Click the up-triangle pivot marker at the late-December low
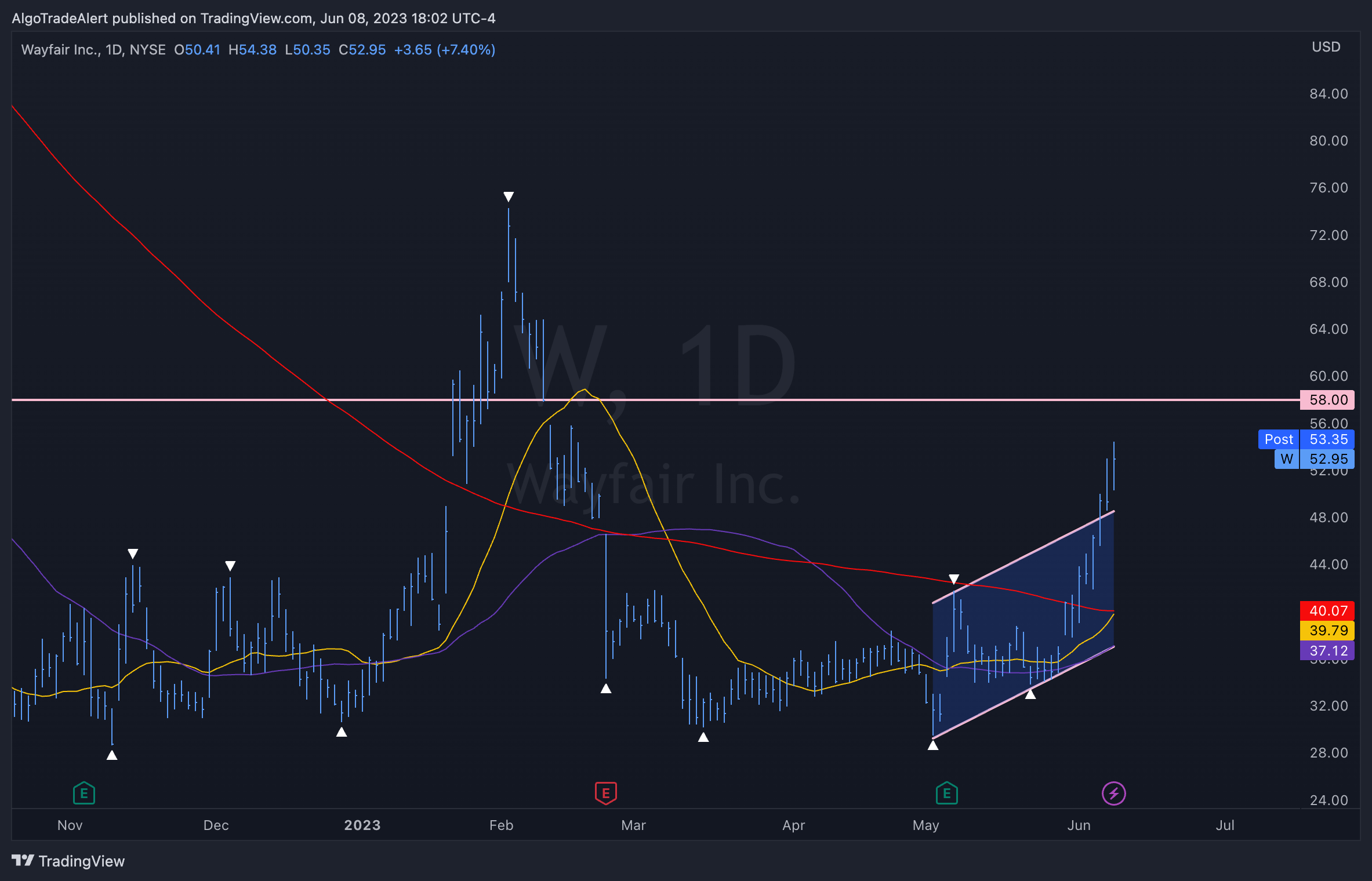Image resolution: width=1372 pixels, height=881 pixels. click(342, 732)
